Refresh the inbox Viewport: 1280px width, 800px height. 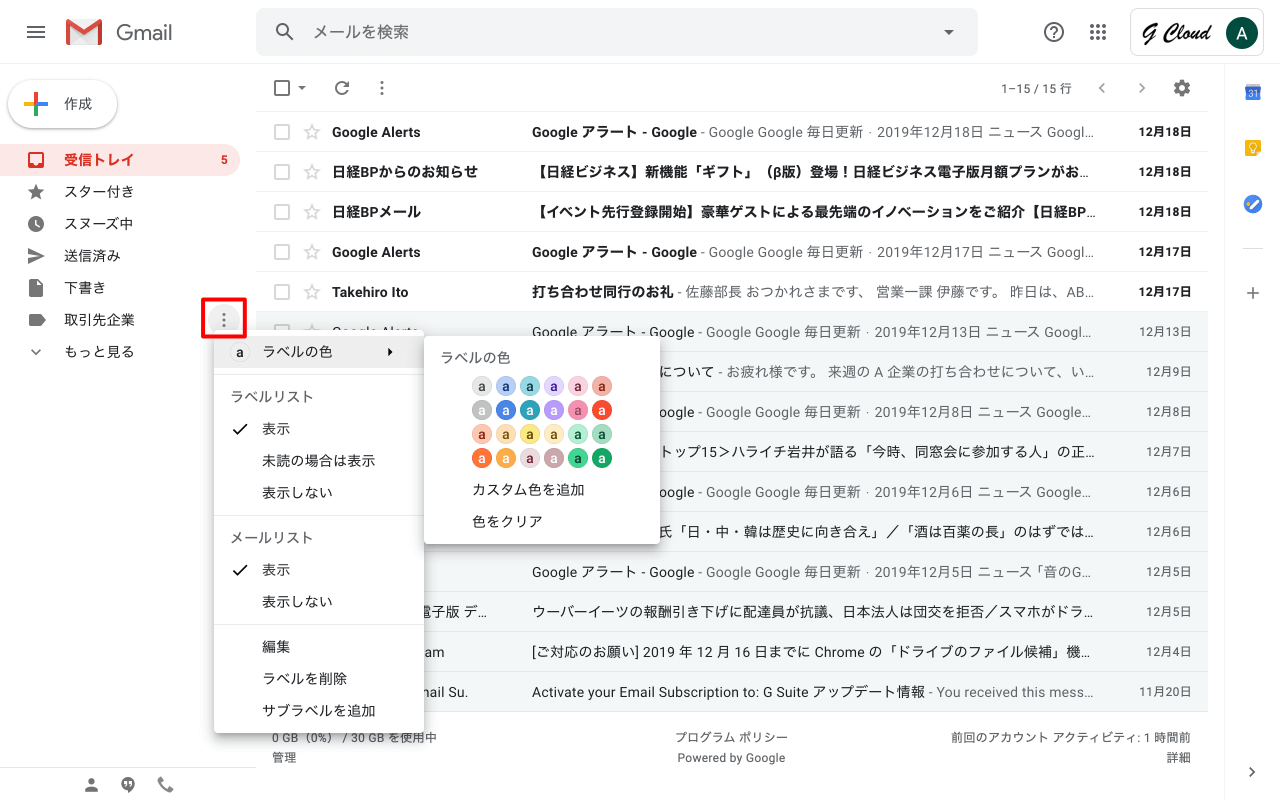coord(342,88)
